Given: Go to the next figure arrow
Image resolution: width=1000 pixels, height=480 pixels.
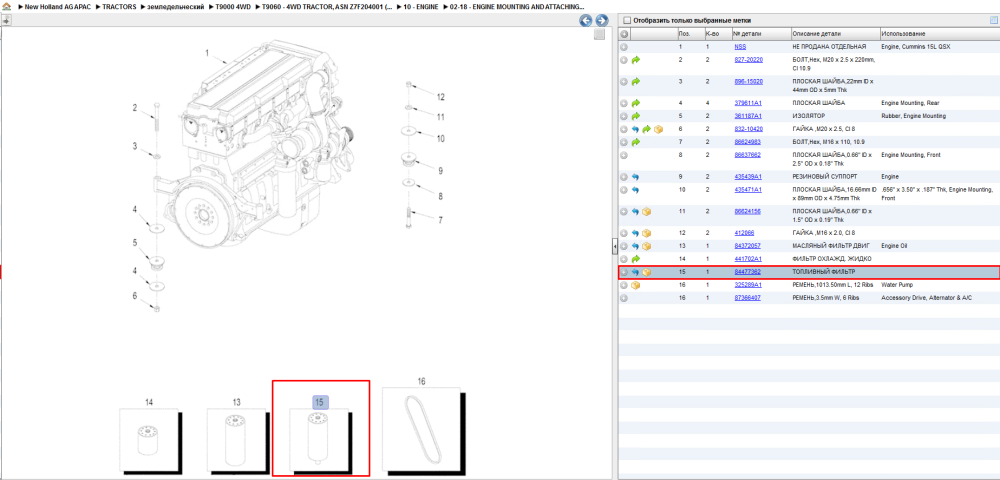Looking at the screenshot, I should (600, 20).
